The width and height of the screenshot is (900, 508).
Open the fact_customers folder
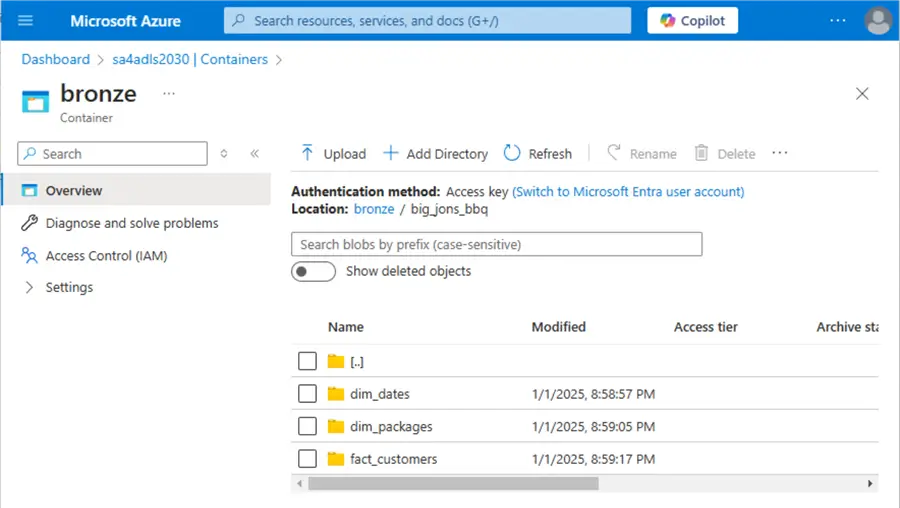394,459
